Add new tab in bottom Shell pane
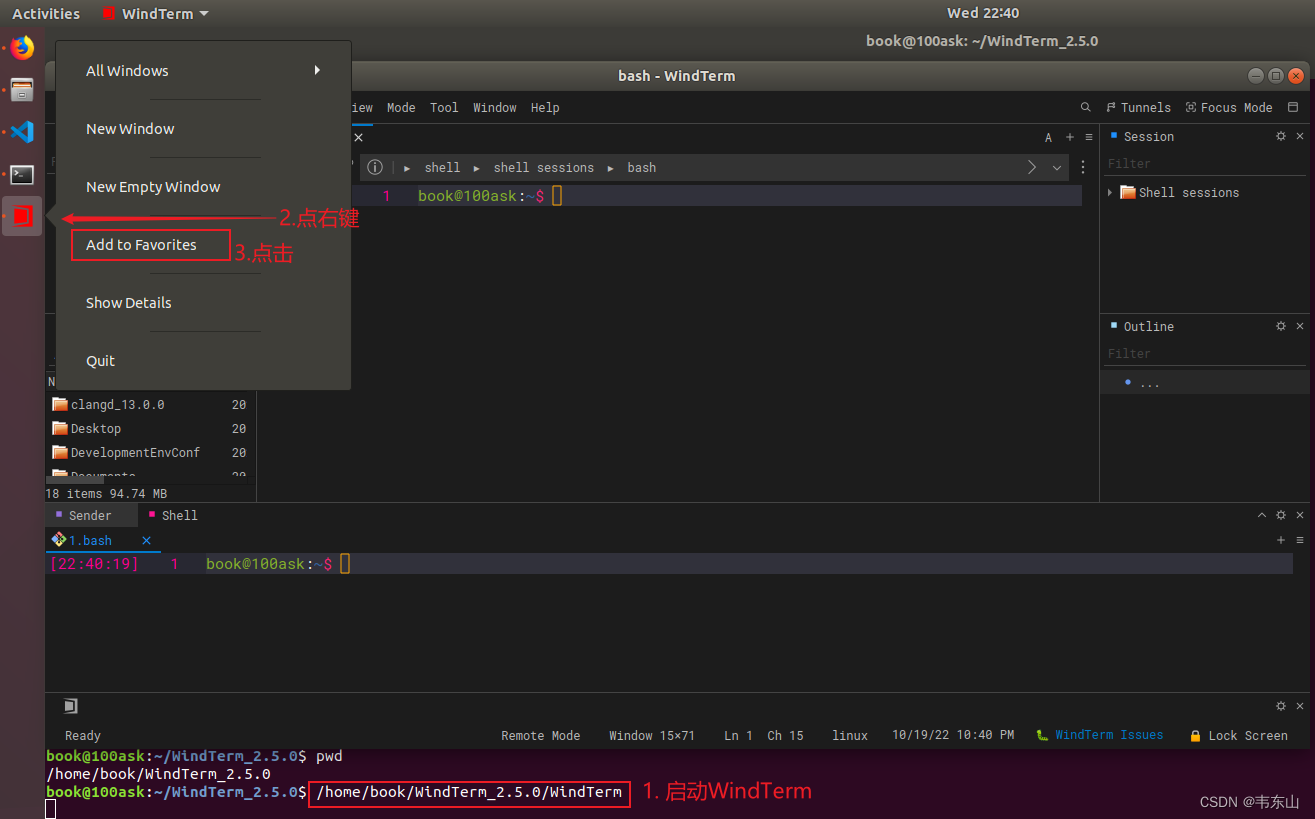 (x=1281, y=540)
